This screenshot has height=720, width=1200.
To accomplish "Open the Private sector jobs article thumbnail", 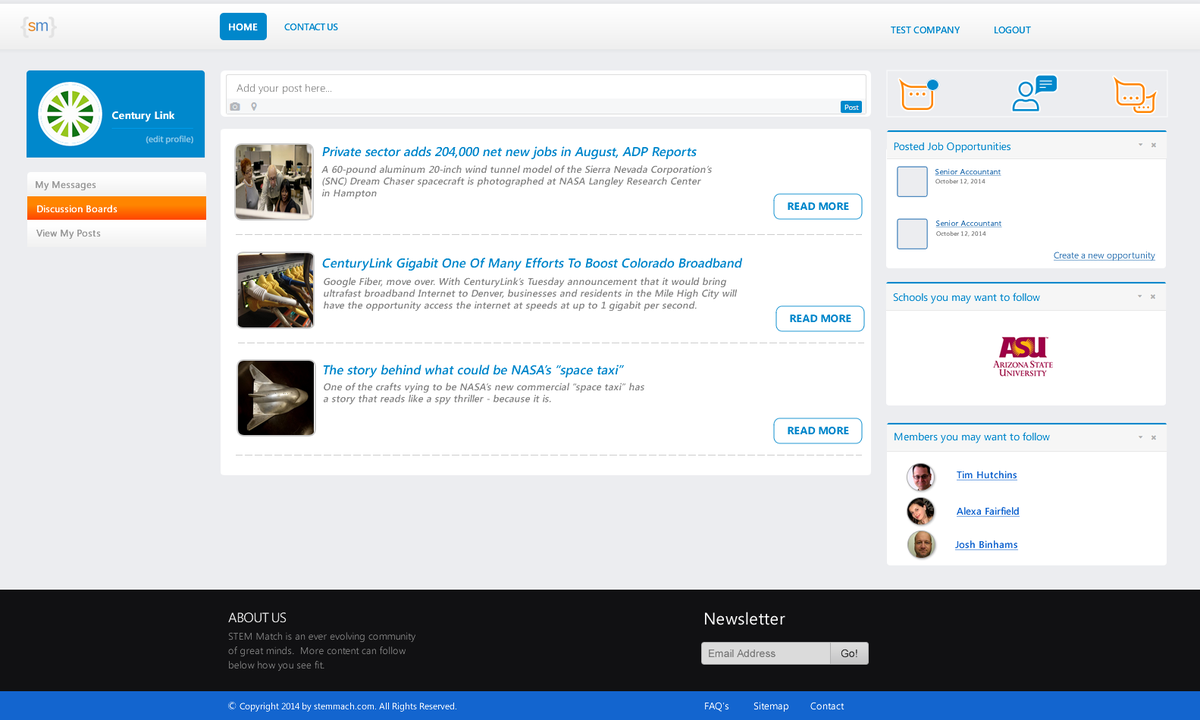I will coord(274,181).
